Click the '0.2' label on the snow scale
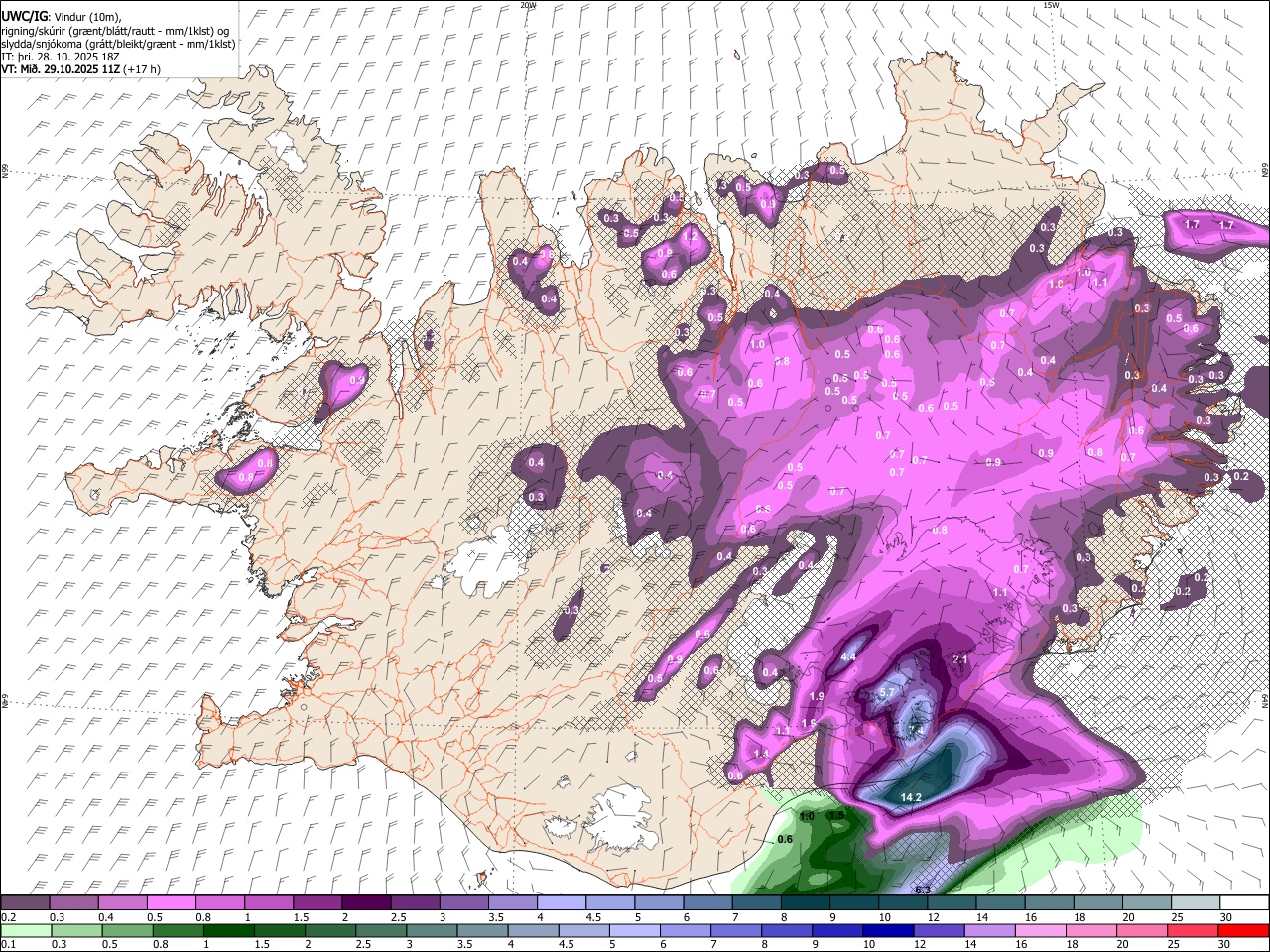The image size is (1270, 952). (x=8, y=917)
